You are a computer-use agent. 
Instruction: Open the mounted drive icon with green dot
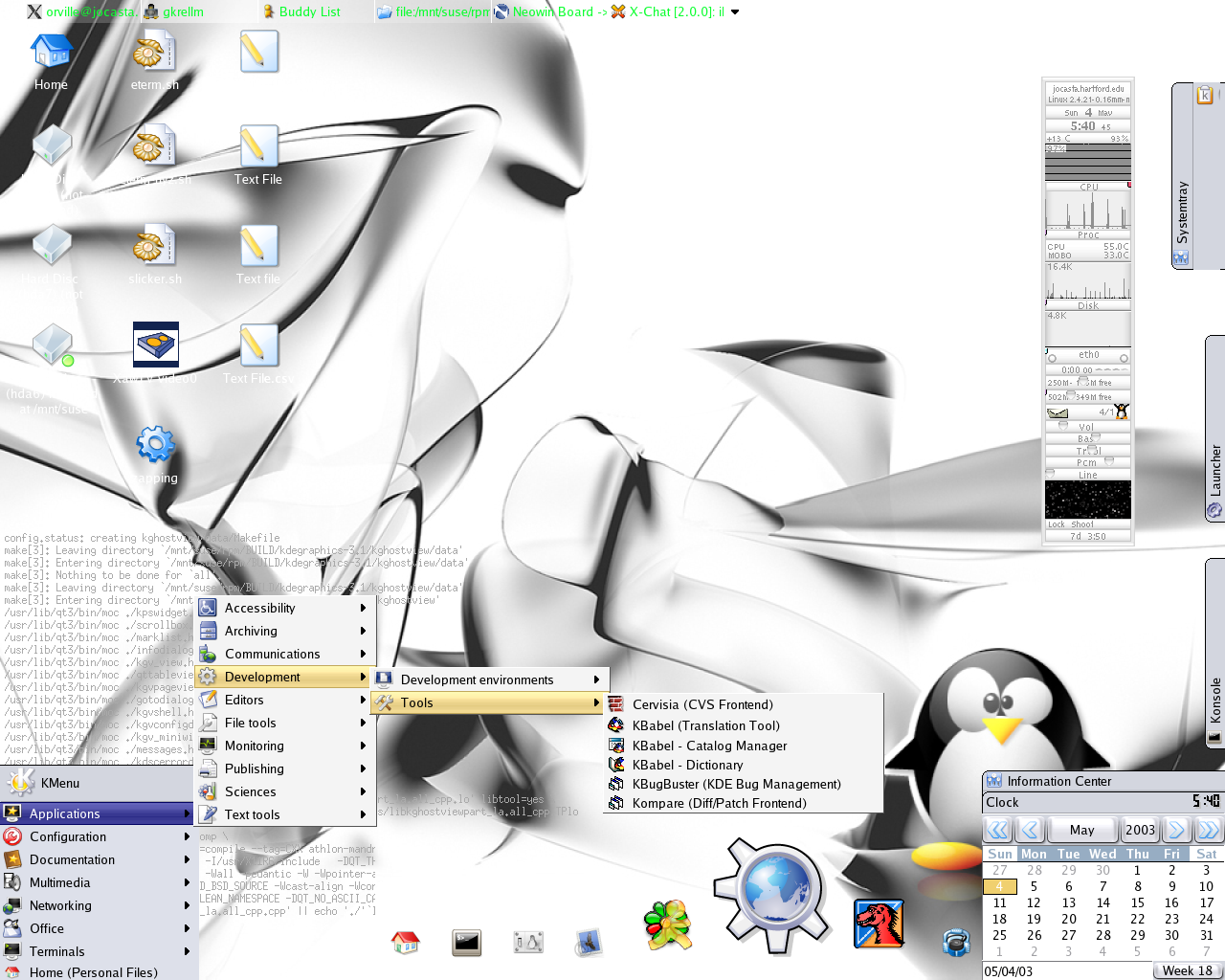coord(52,345)
